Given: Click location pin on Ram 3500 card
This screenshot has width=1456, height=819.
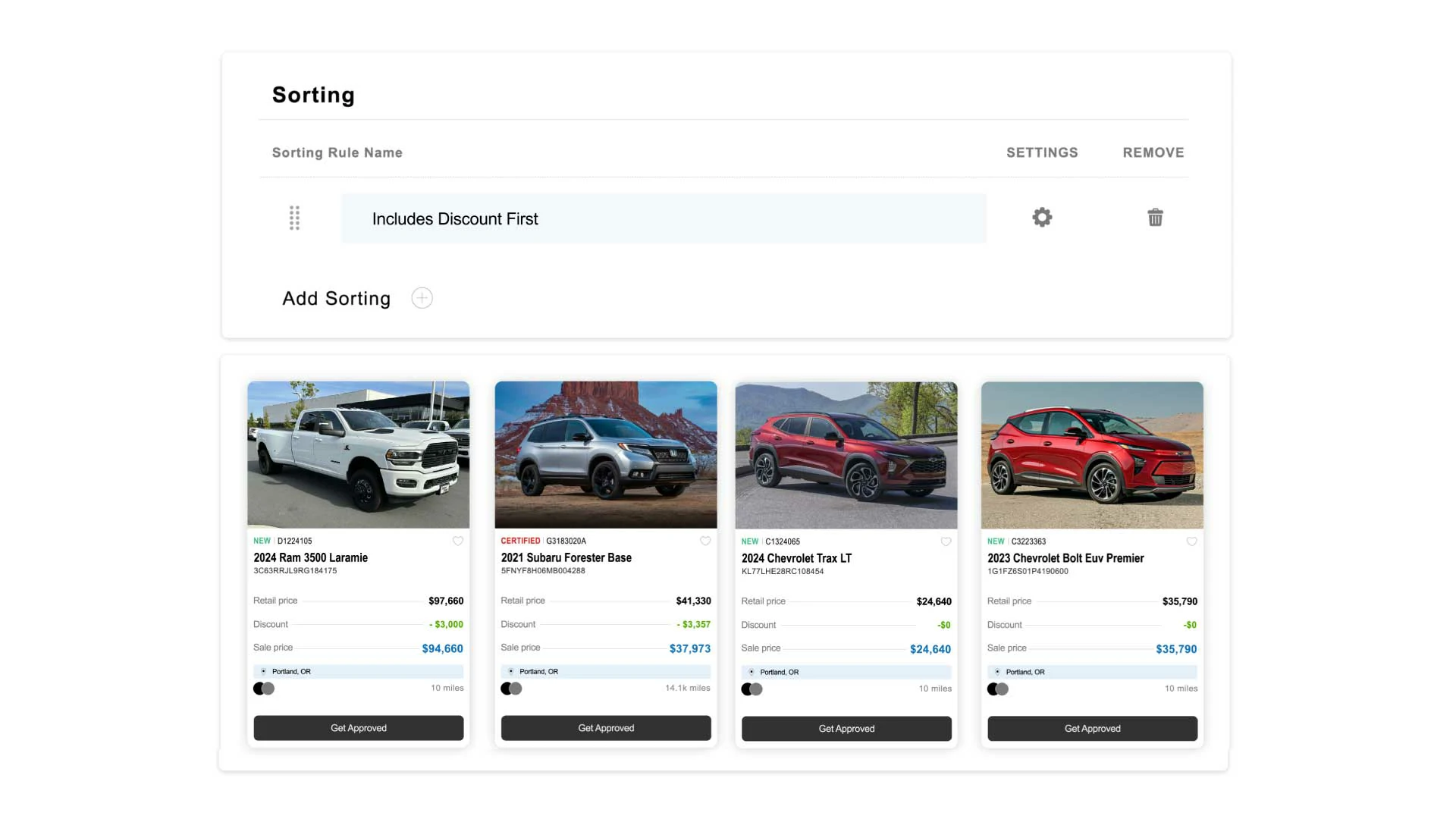Looking at the screenshot, I should (263, 671).
